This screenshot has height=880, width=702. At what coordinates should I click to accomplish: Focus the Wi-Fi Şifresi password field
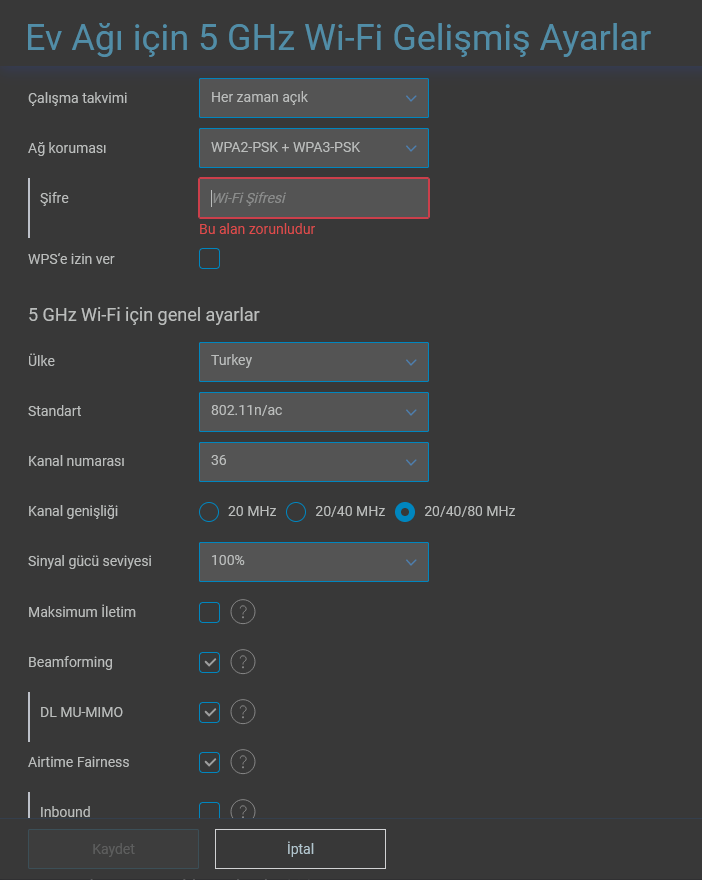coord(314,198)
